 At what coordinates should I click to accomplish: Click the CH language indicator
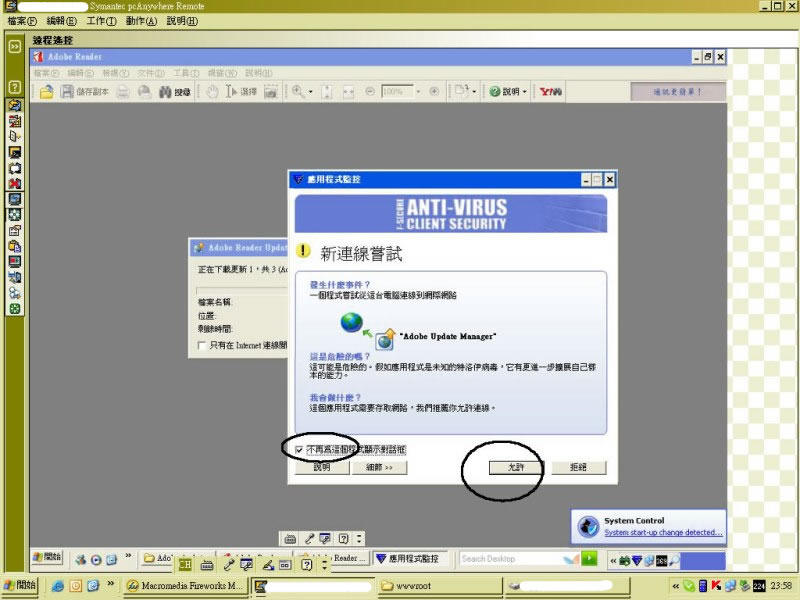[185, 565]
